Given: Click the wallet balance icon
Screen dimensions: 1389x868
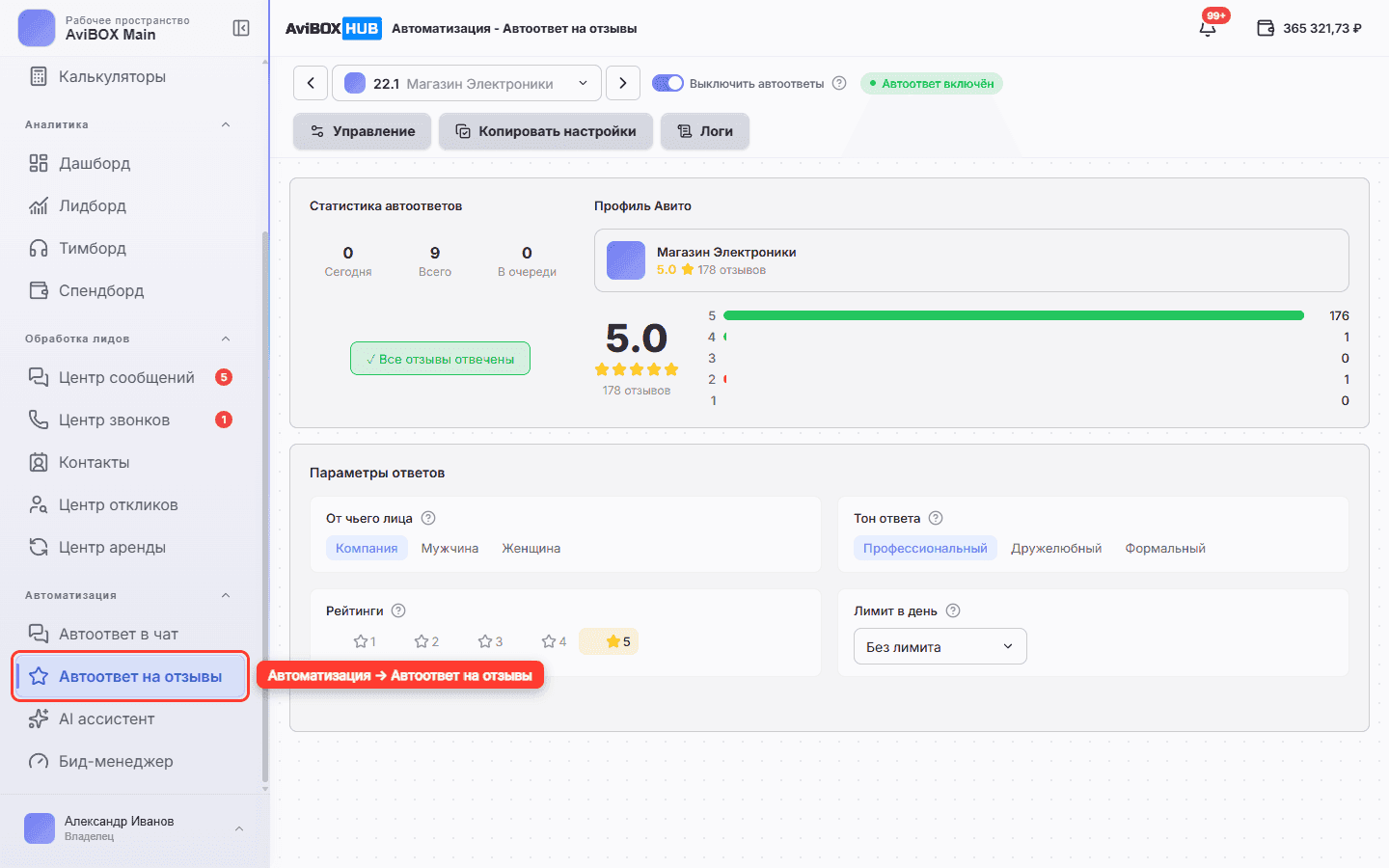Looking at the screenshot, I should pyautogui.click(x=1266, y=28).
